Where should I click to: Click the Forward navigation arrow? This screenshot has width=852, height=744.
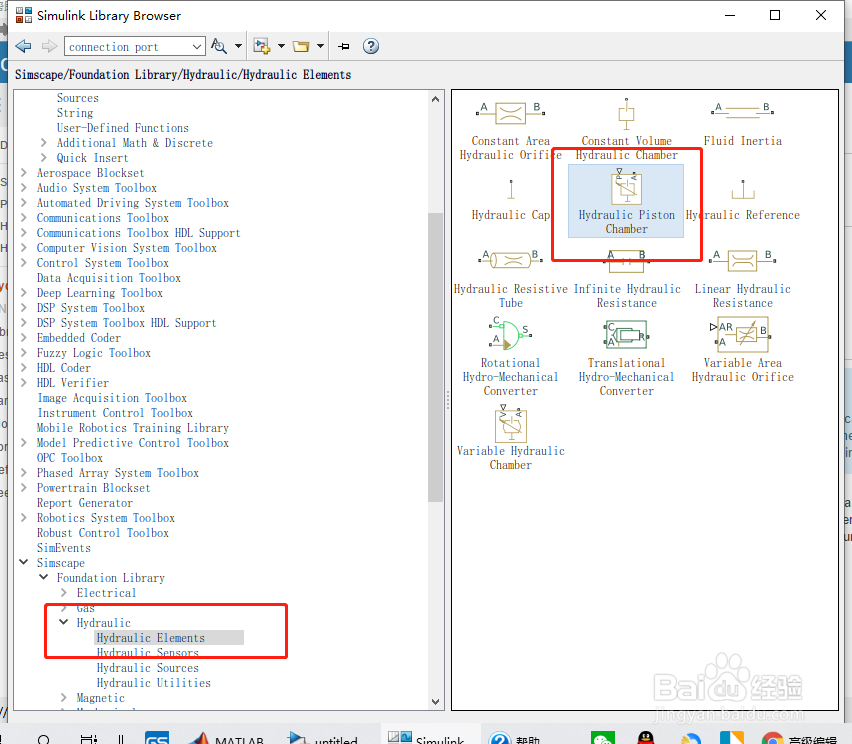coord(49,46)
